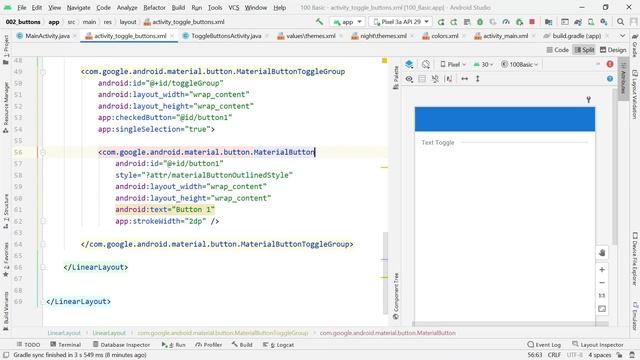Open the Palette side panel
The width and height of the screenshot is (640, 360).
(x=396, y=78)
